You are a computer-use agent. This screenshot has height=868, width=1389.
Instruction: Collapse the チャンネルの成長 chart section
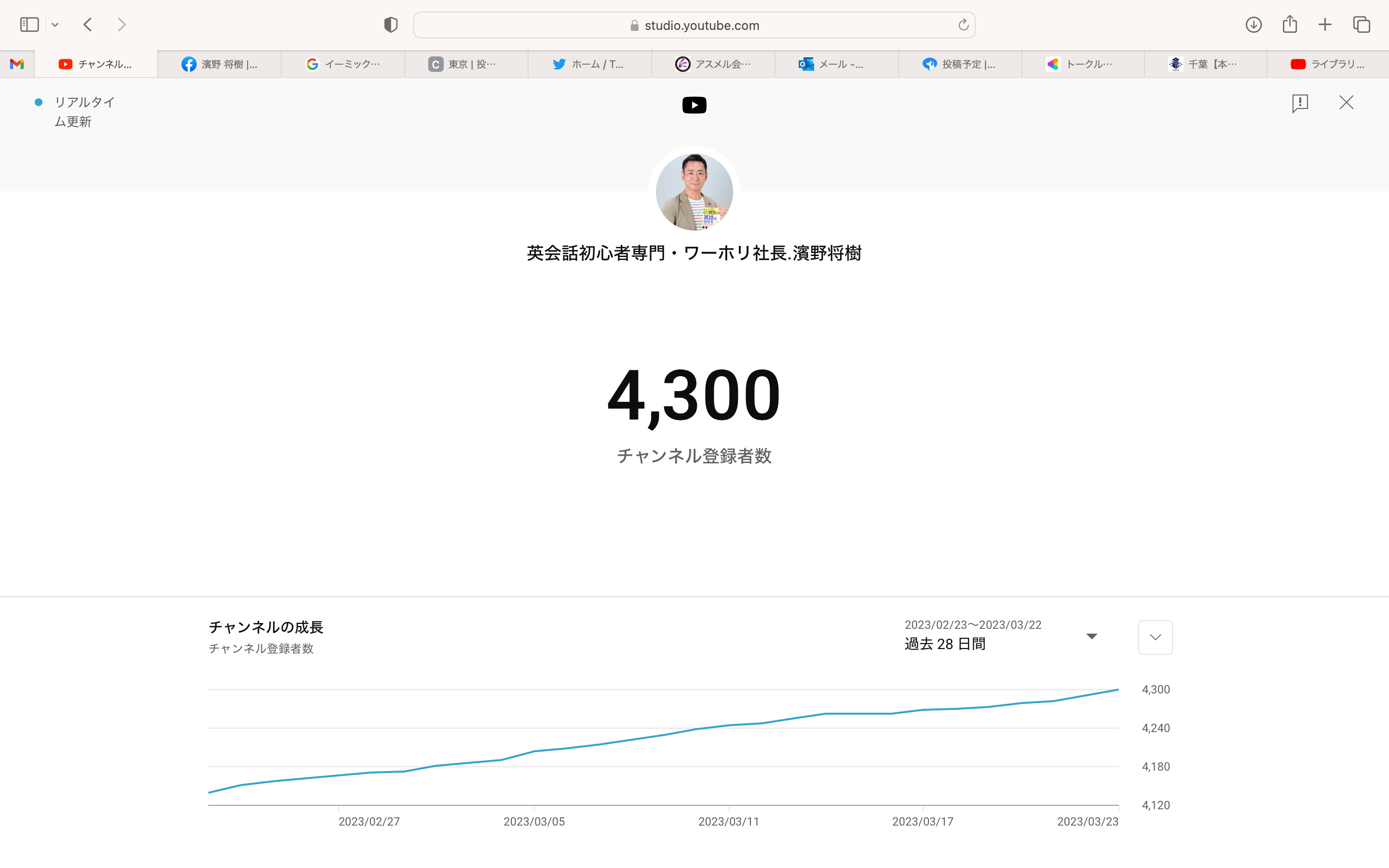[1155, 637]
